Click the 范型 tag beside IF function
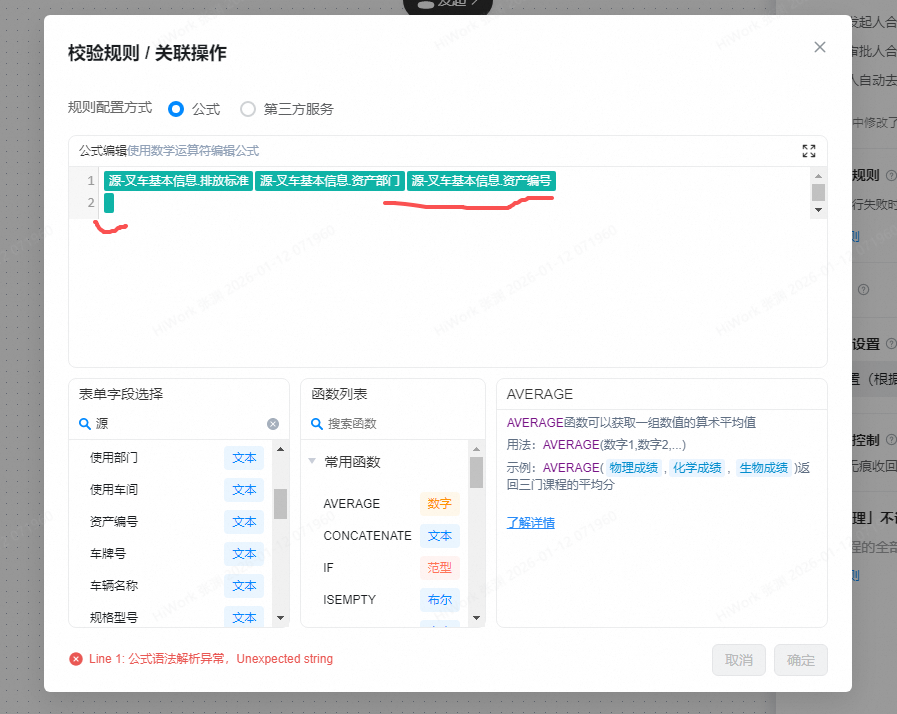897x714 pixels. 440,568
